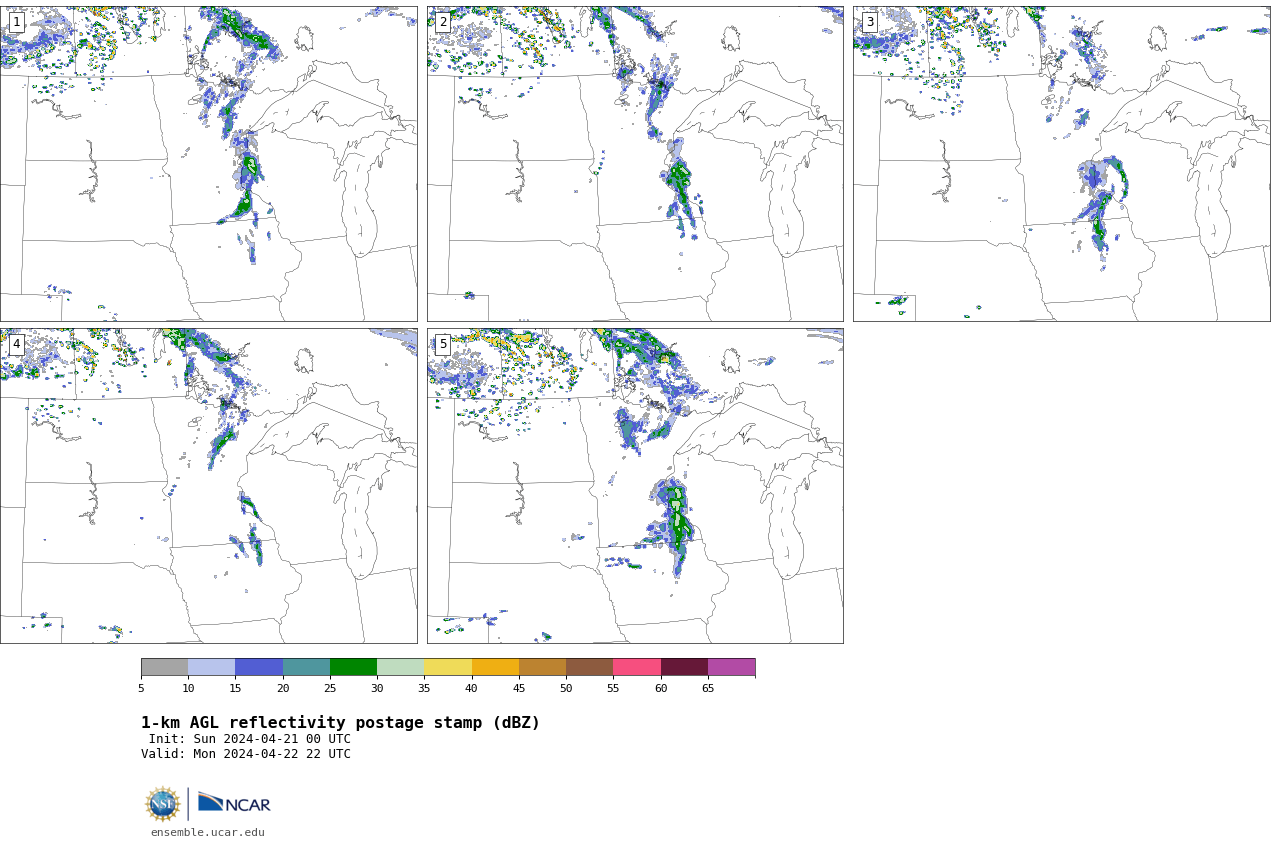Click the orange 40-45 dBZ swatch
This screenshot has height=844, width=1280.
[495, 667]
